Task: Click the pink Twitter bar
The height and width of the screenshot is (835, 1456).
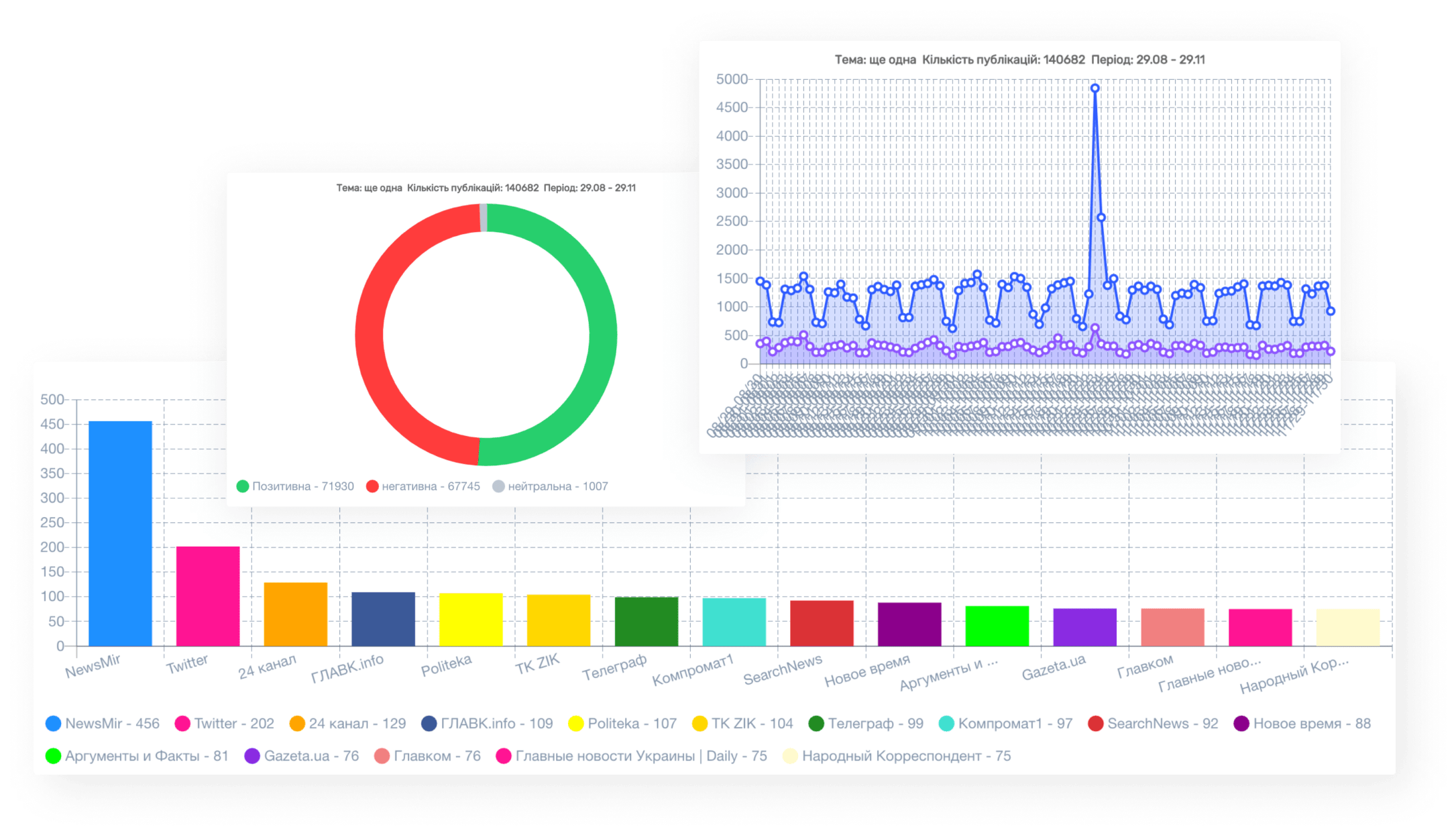Action: coord(208,596)
